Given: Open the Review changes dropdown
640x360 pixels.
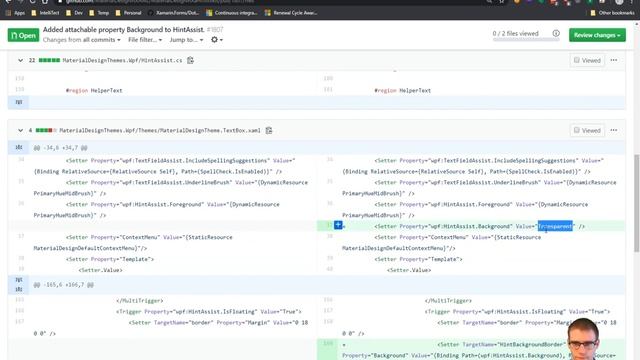Looking at the screenshot, I should [x=597, y=35].
